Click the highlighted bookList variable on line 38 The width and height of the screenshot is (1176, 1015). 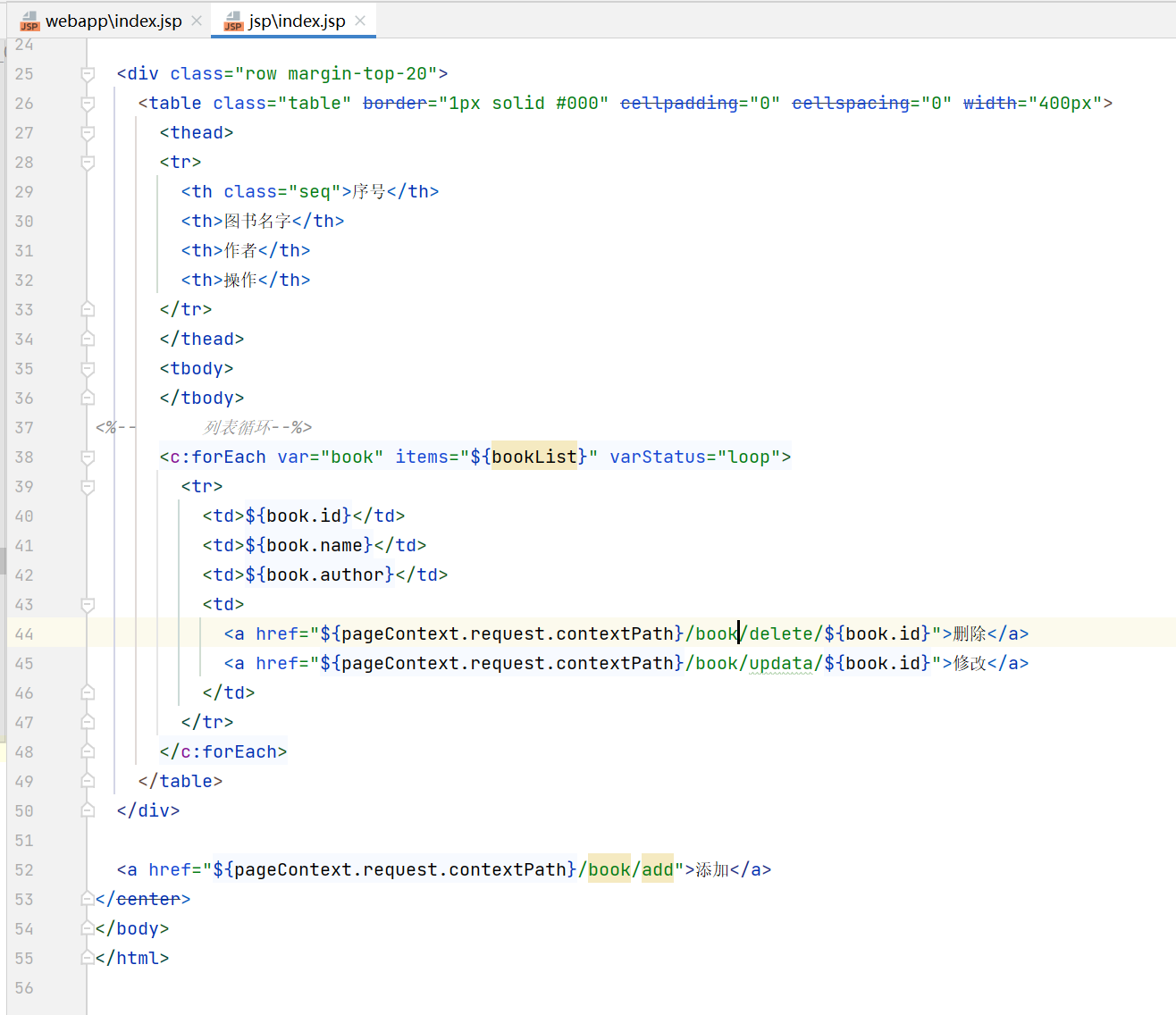coord(534,457)
